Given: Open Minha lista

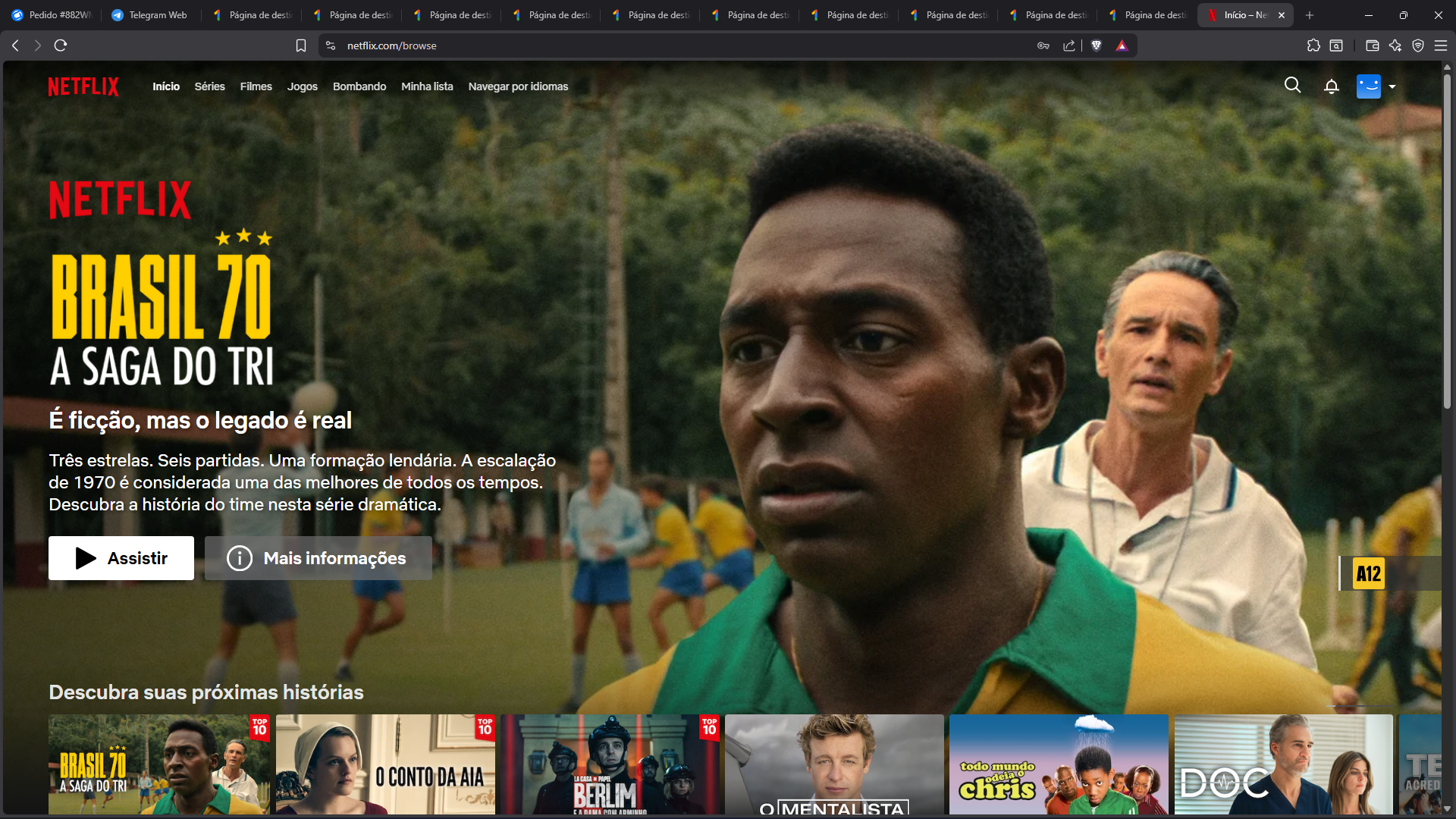Looking at the screenshot, I should point(427,86).
